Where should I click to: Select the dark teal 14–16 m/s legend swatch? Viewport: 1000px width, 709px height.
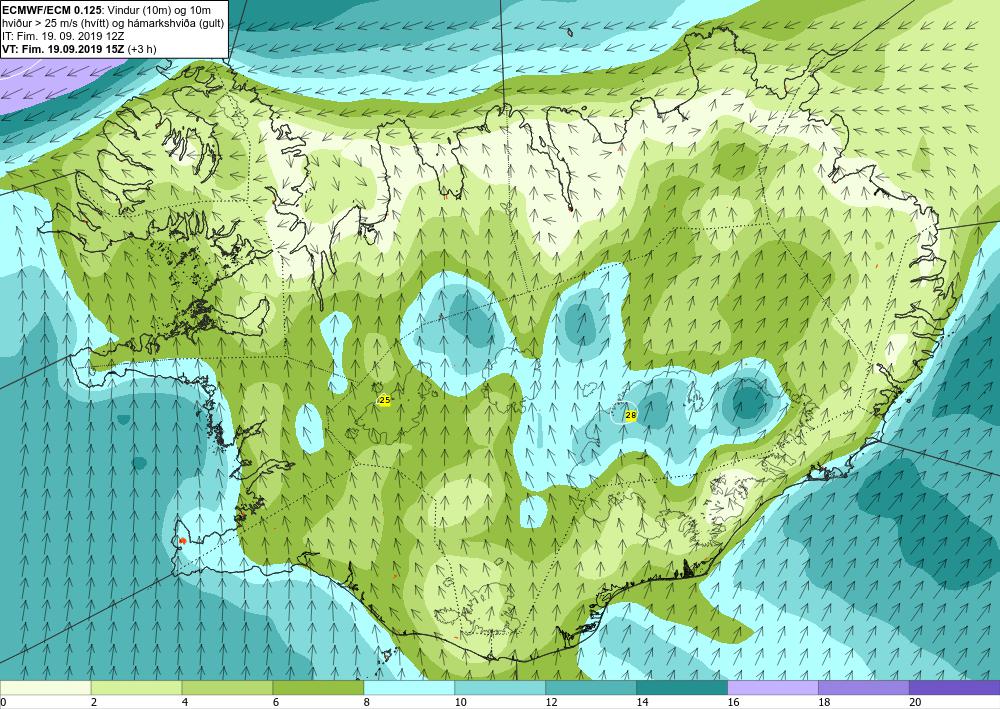point(682,687)
